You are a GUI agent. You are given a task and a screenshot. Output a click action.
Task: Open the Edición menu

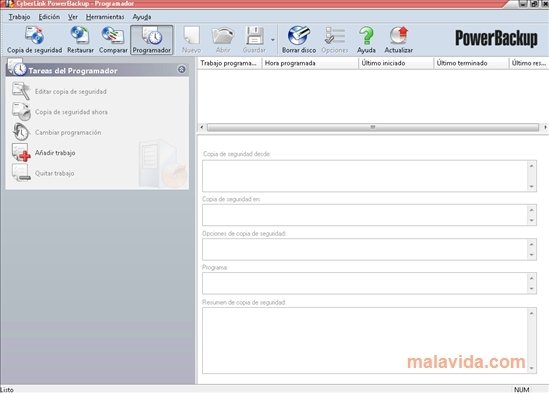pyautogui.click(x=49, y=17)
